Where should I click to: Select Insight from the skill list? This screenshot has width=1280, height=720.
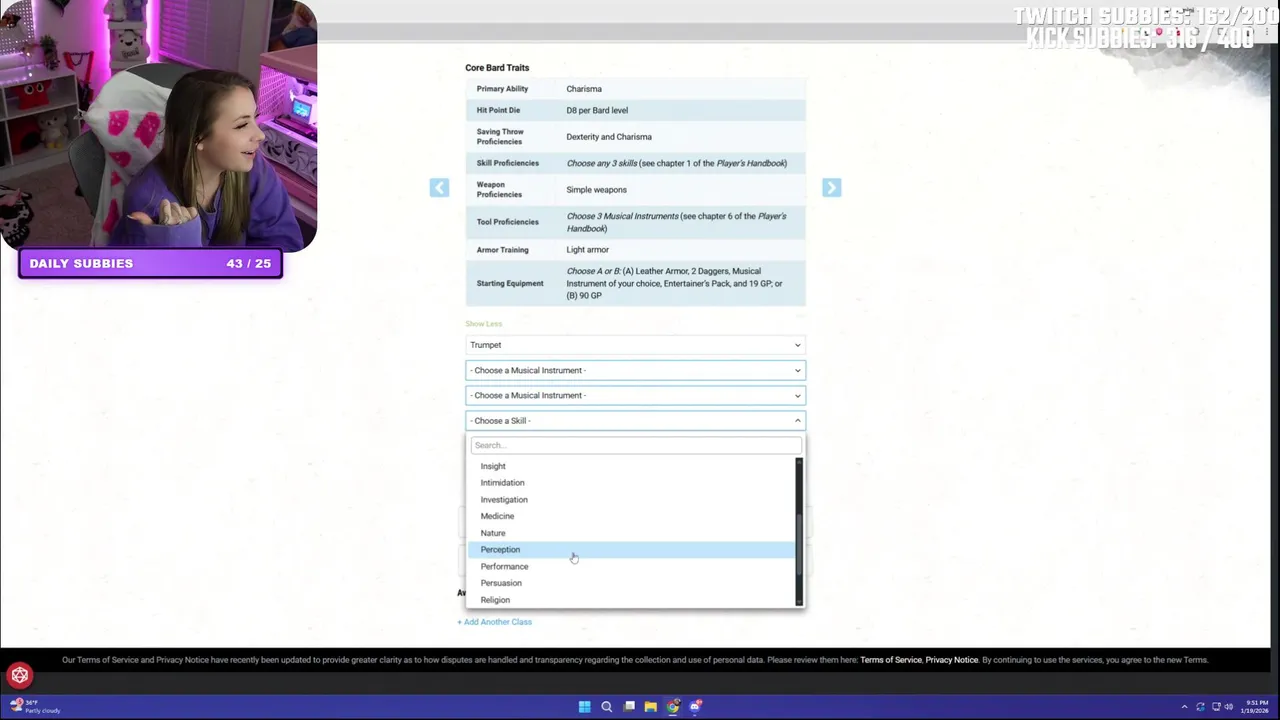631,466
